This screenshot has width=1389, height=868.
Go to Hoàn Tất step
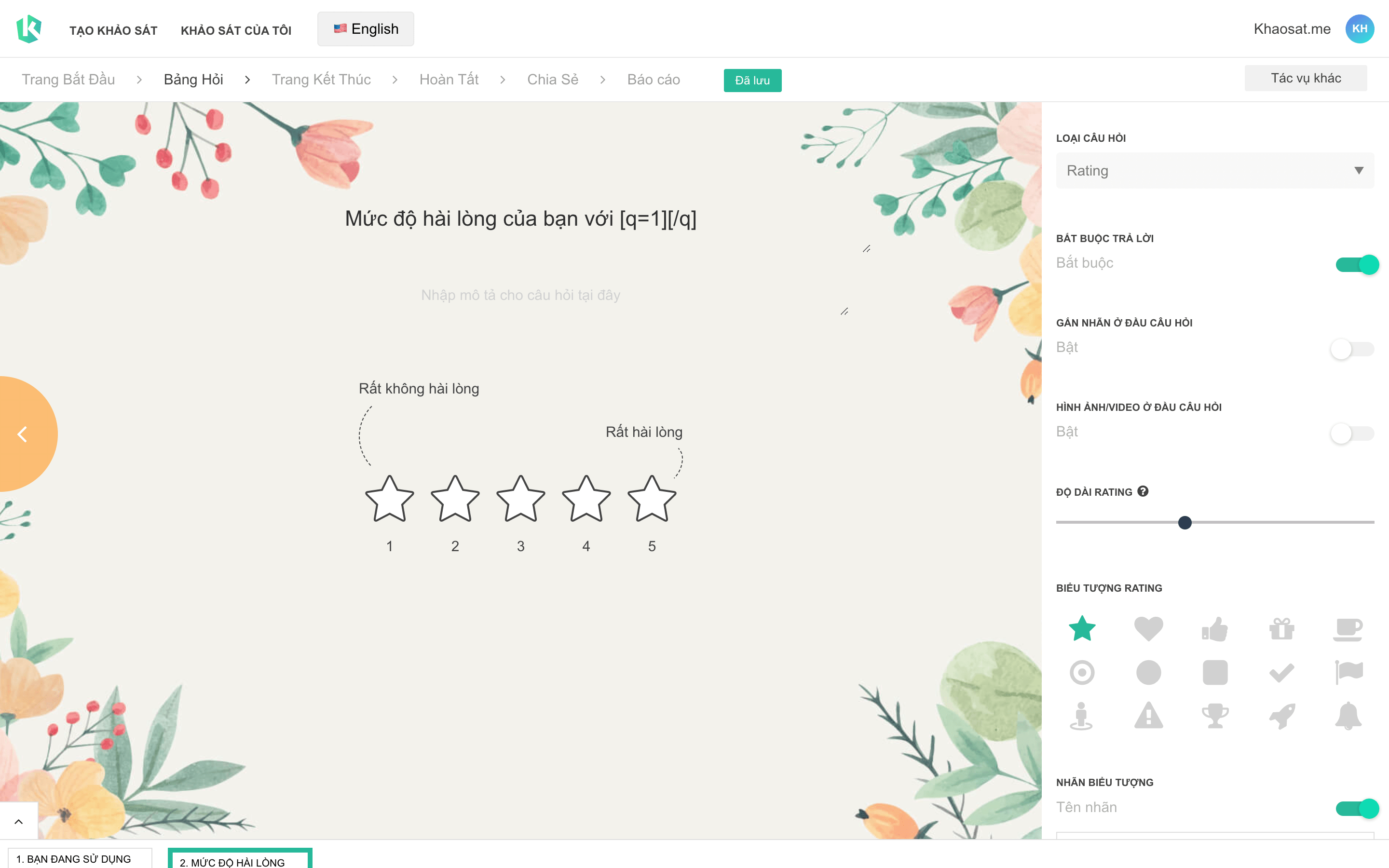(449, 79)
